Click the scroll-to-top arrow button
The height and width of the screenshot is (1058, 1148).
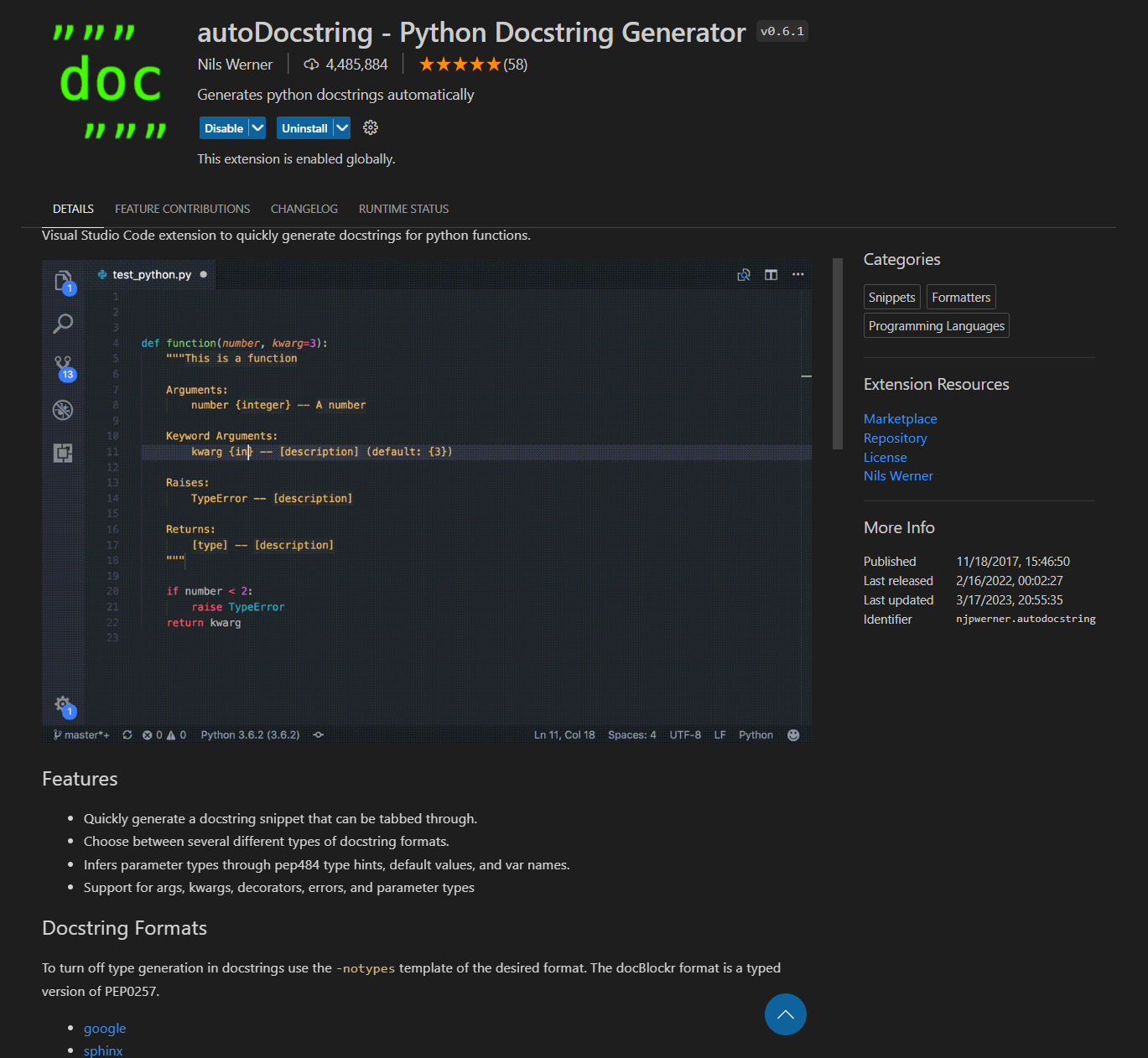click(x=786, y=1014)
